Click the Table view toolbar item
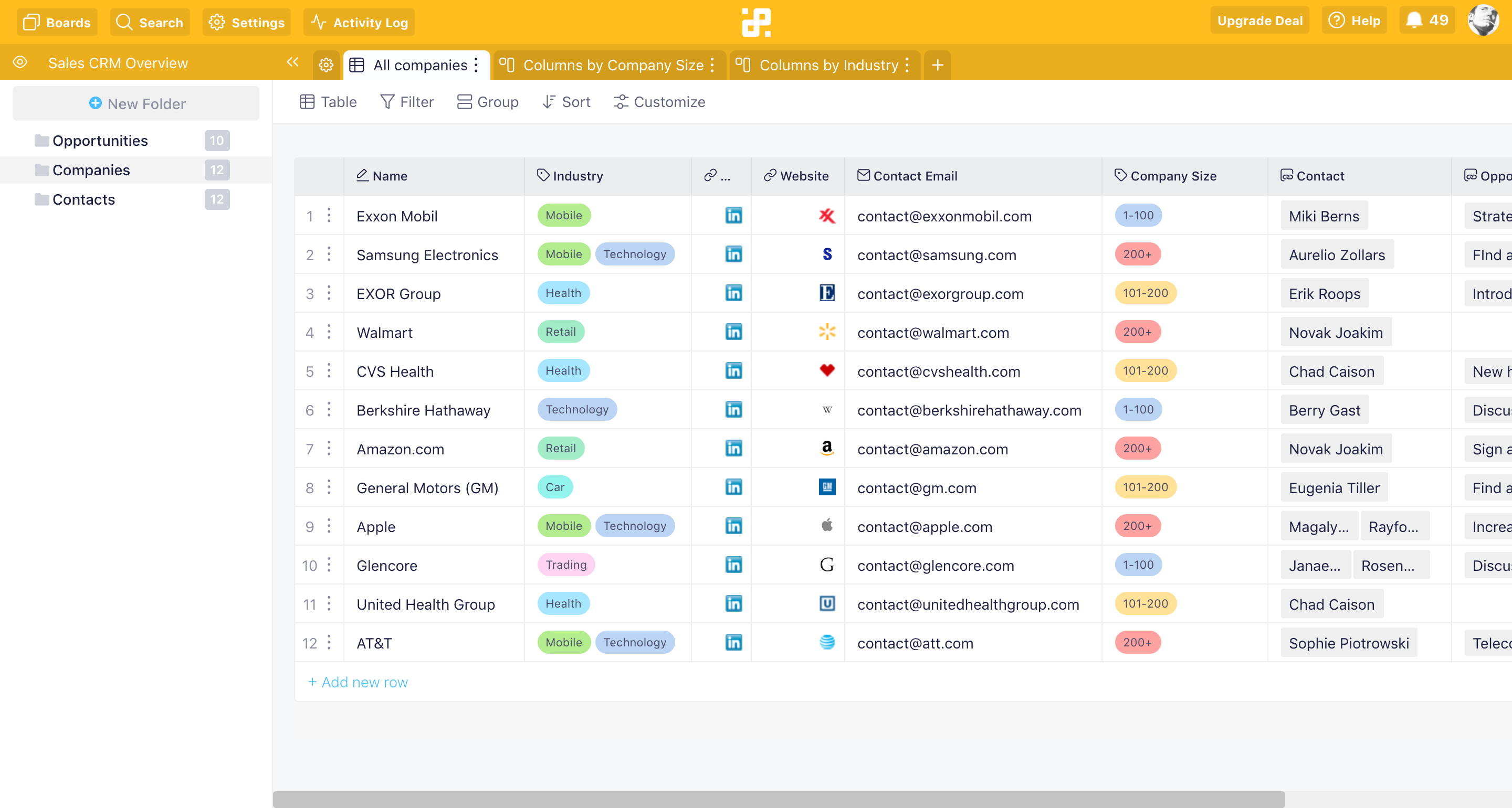The image size is (1512, 808). pos(328,102)
